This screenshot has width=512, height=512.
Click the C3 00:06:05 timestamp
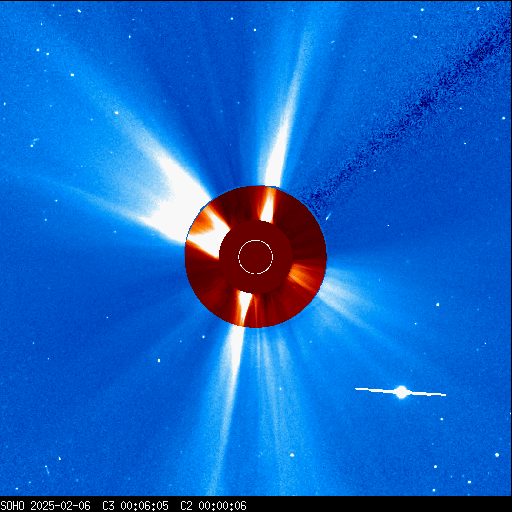click(x=135, y=506)
